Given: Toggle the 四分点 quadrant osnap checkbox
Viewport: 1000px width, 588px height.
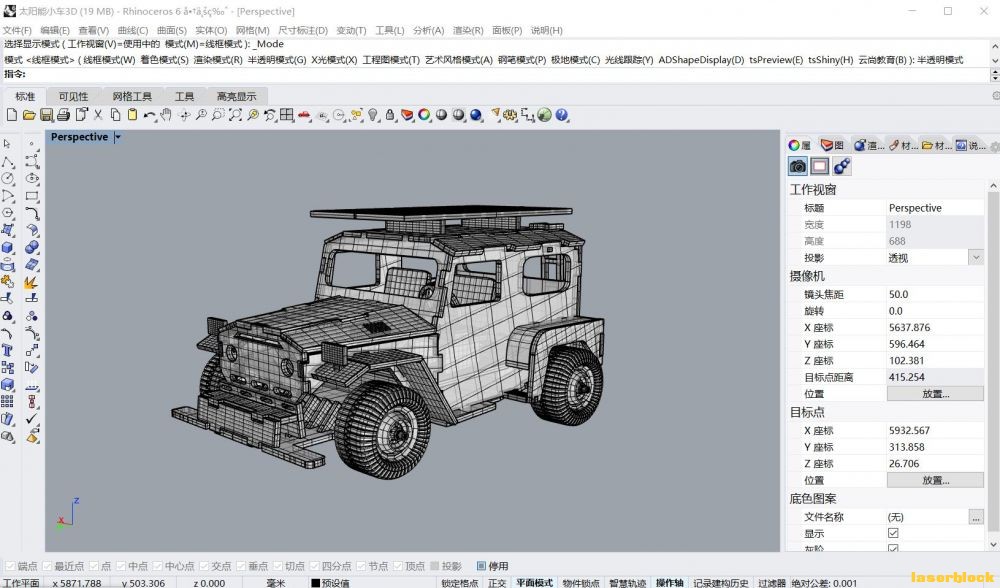Looking at the screenshot, I should 314,566.
